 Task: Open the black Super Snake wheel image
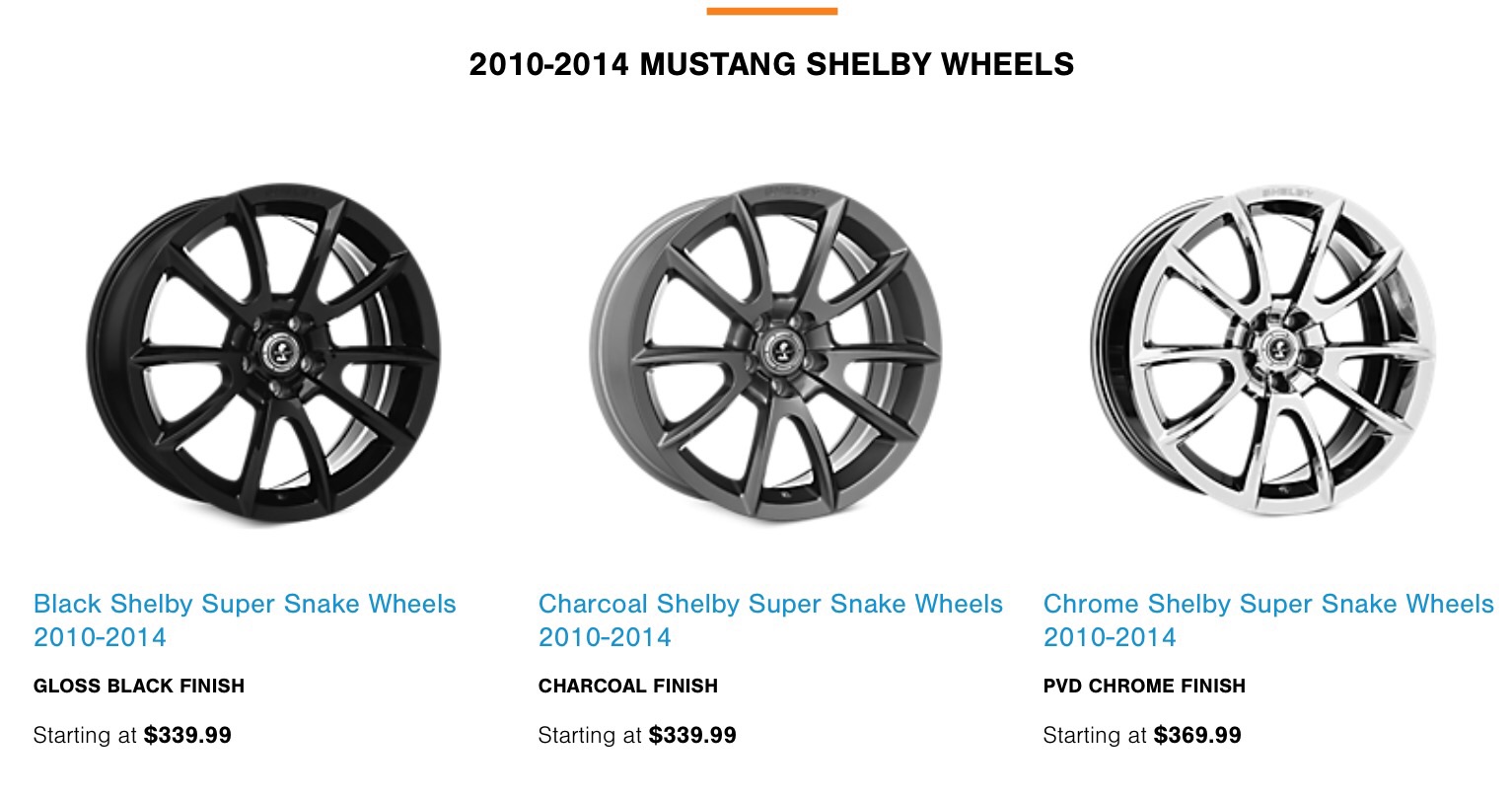(x=262, y=353)
